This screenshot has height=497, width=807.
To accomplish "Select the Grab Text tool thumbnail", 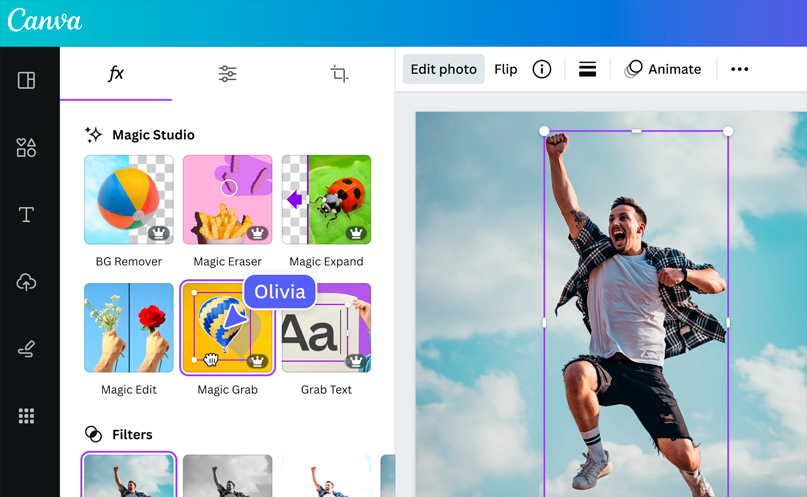I will pyautogui.click(x=326, y=328).
